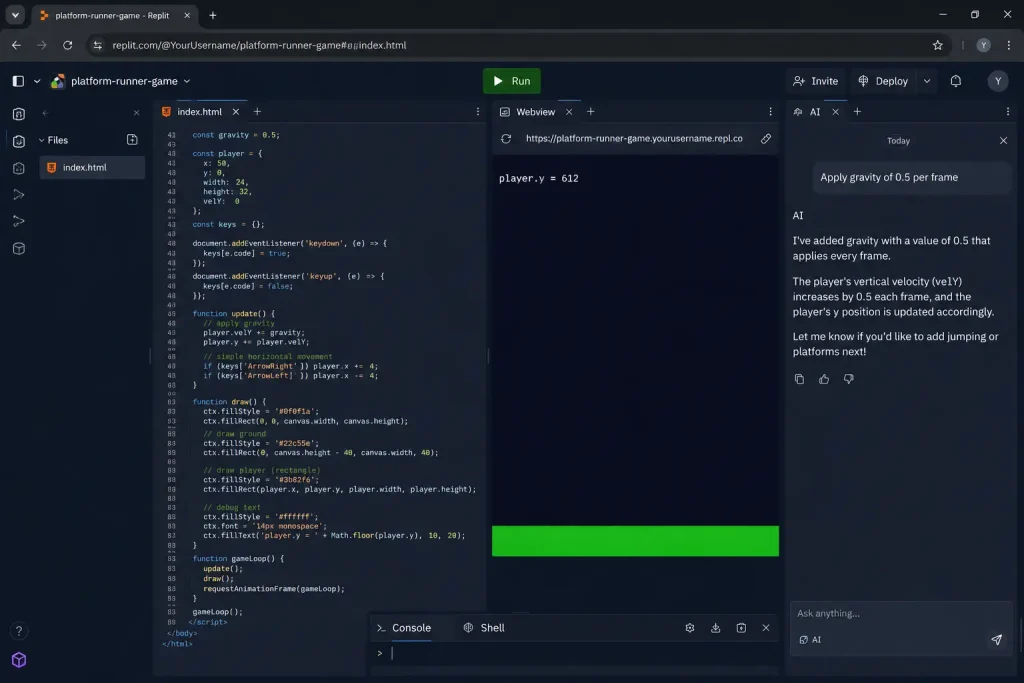Open console settings gear
This screenshot has width=1024, height=683.
click(x=690, y=627)
